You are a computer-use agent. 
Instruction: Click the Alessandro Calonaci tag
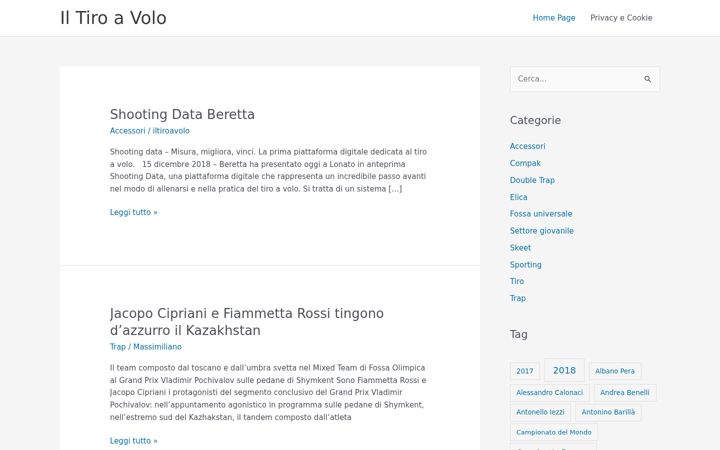[550, 393]
